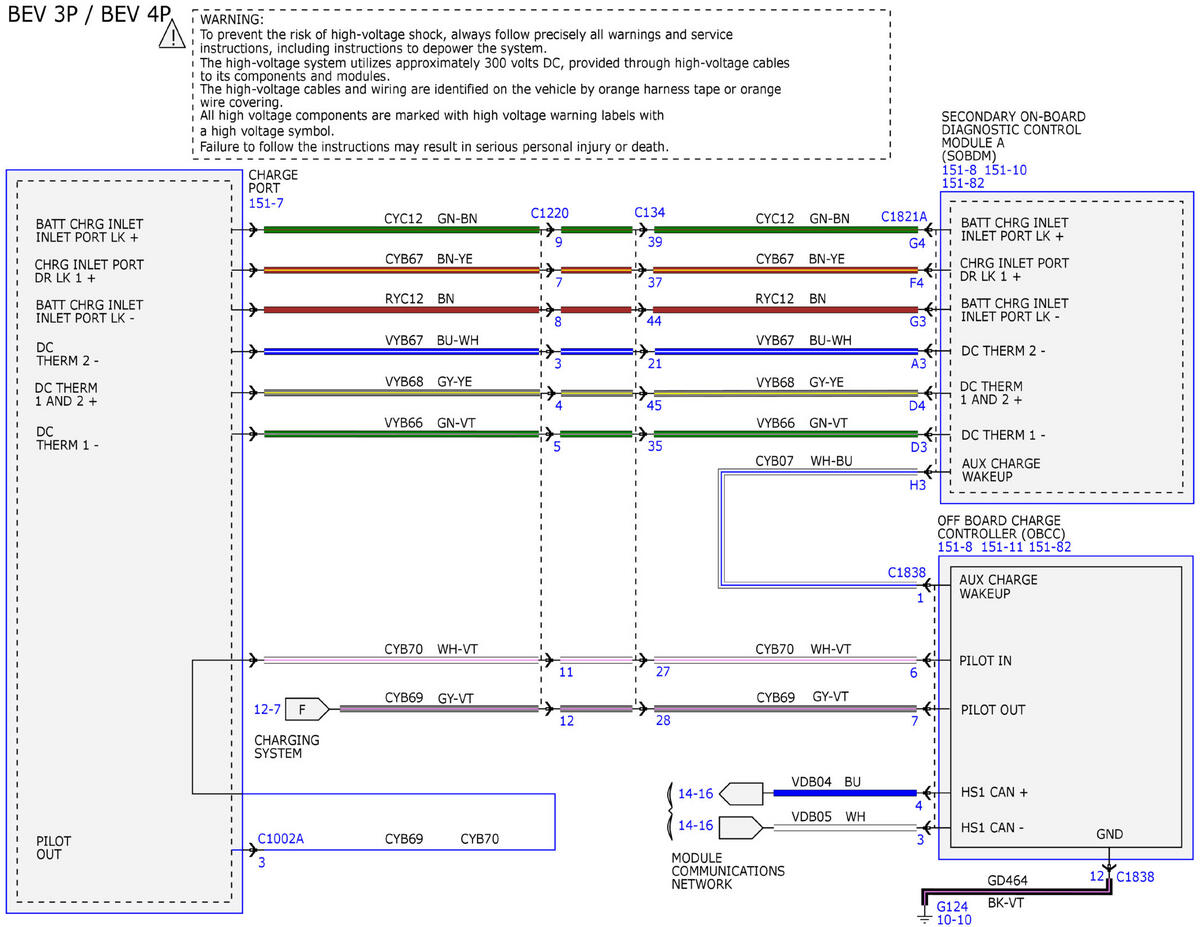1200x927 pixels.
Task: Click pin 44 at connector C134
Action: (x=655, y=323)
